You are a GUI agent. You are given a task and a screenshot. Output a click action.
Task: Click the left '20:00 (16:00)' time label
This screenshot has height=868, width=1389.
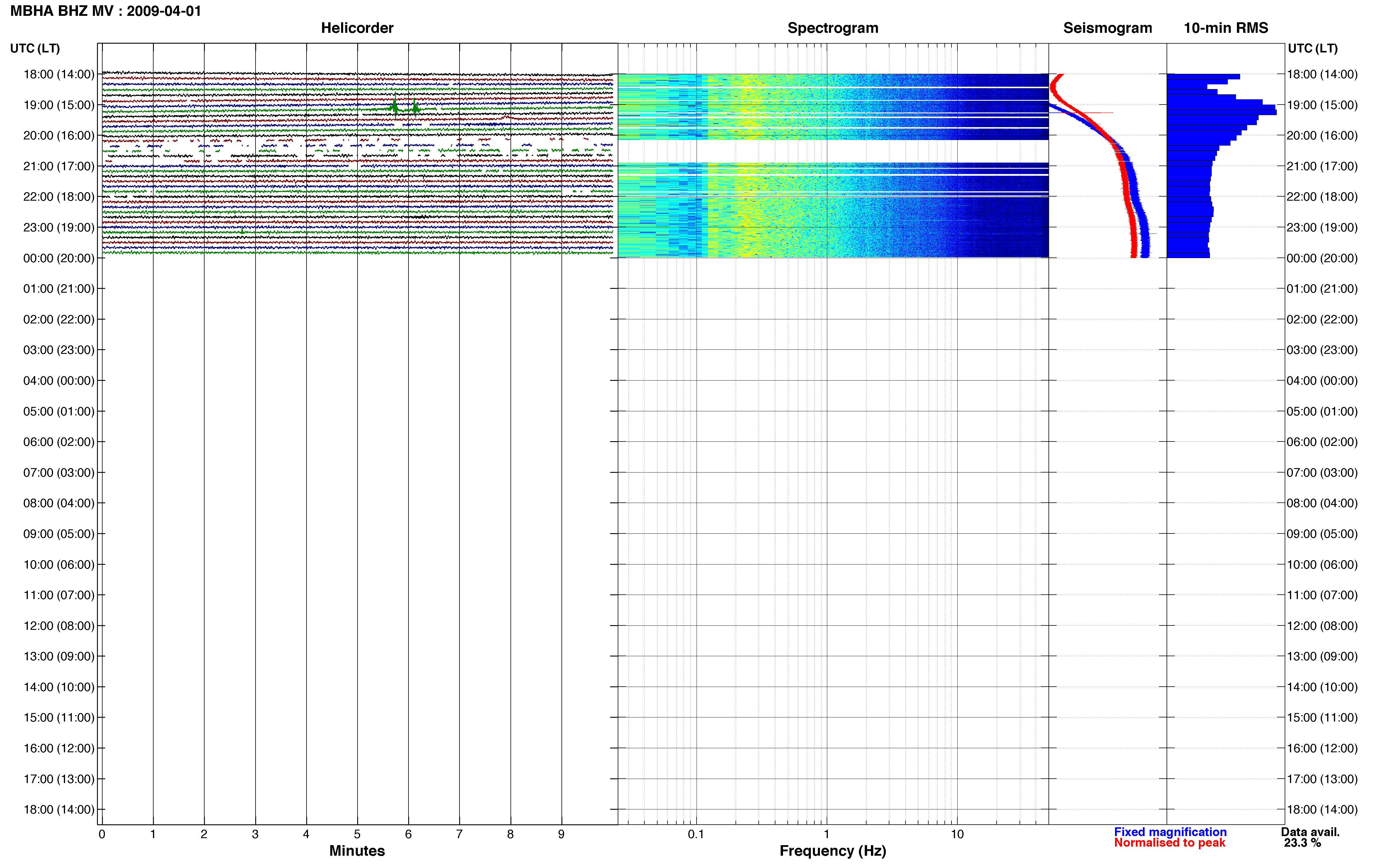pyautogui.click(x=59, y=135)
